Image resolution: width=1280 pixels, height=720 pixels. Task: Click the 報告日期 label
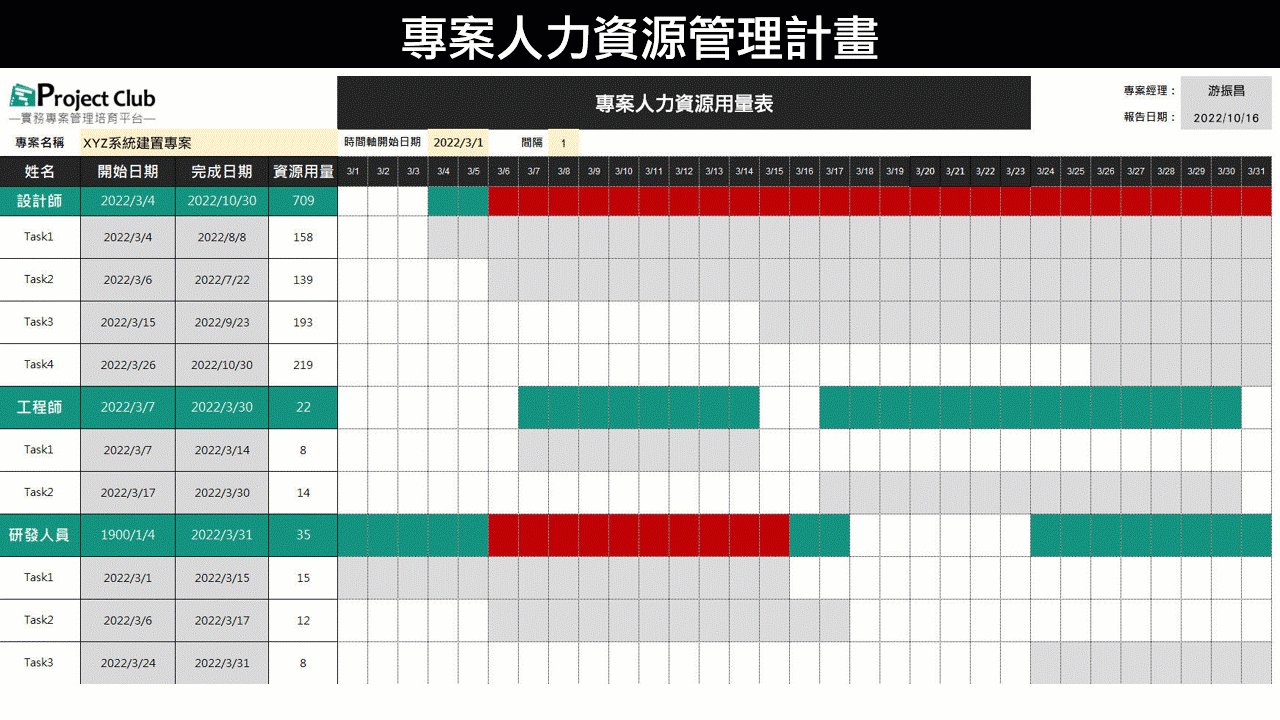[1149, 117]
